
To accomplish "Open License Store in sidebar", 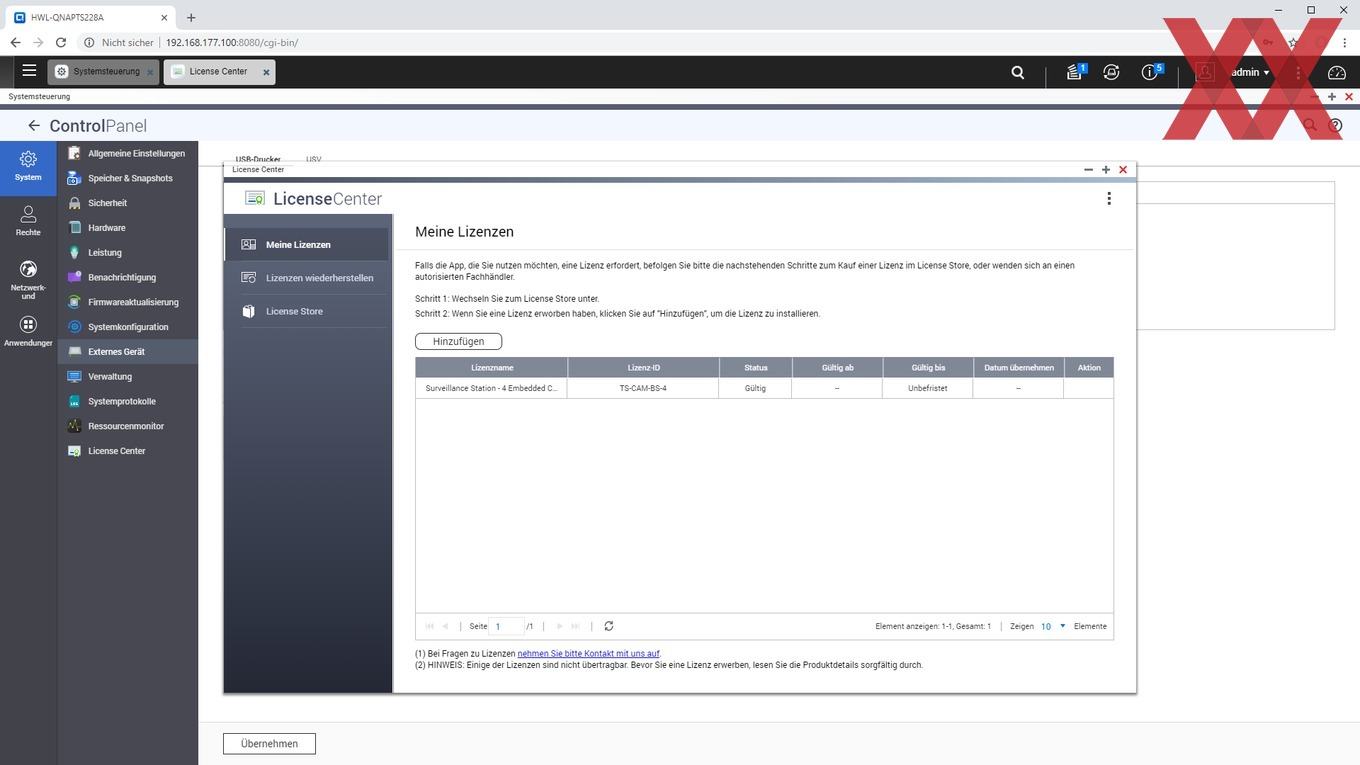I will tap(307, 311).
